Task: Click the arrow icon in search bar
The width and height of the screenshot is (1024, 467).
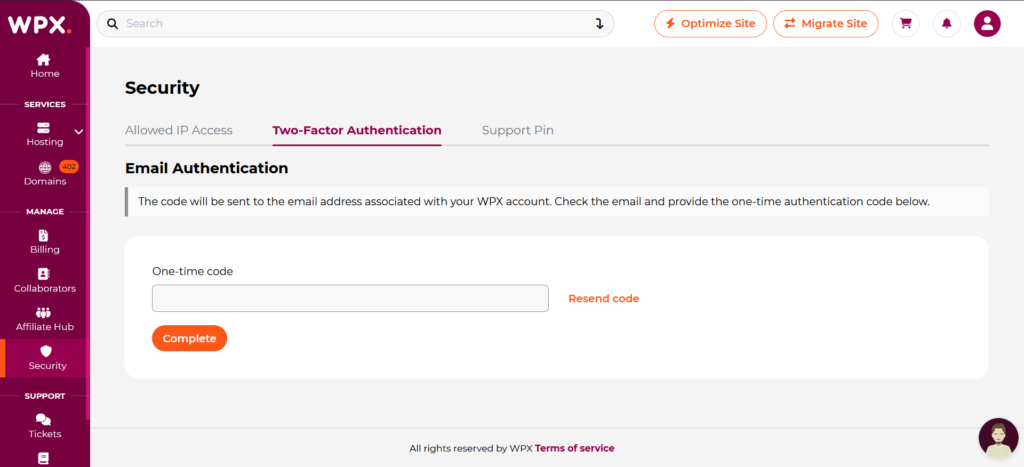Action: [x=599, y=23]
